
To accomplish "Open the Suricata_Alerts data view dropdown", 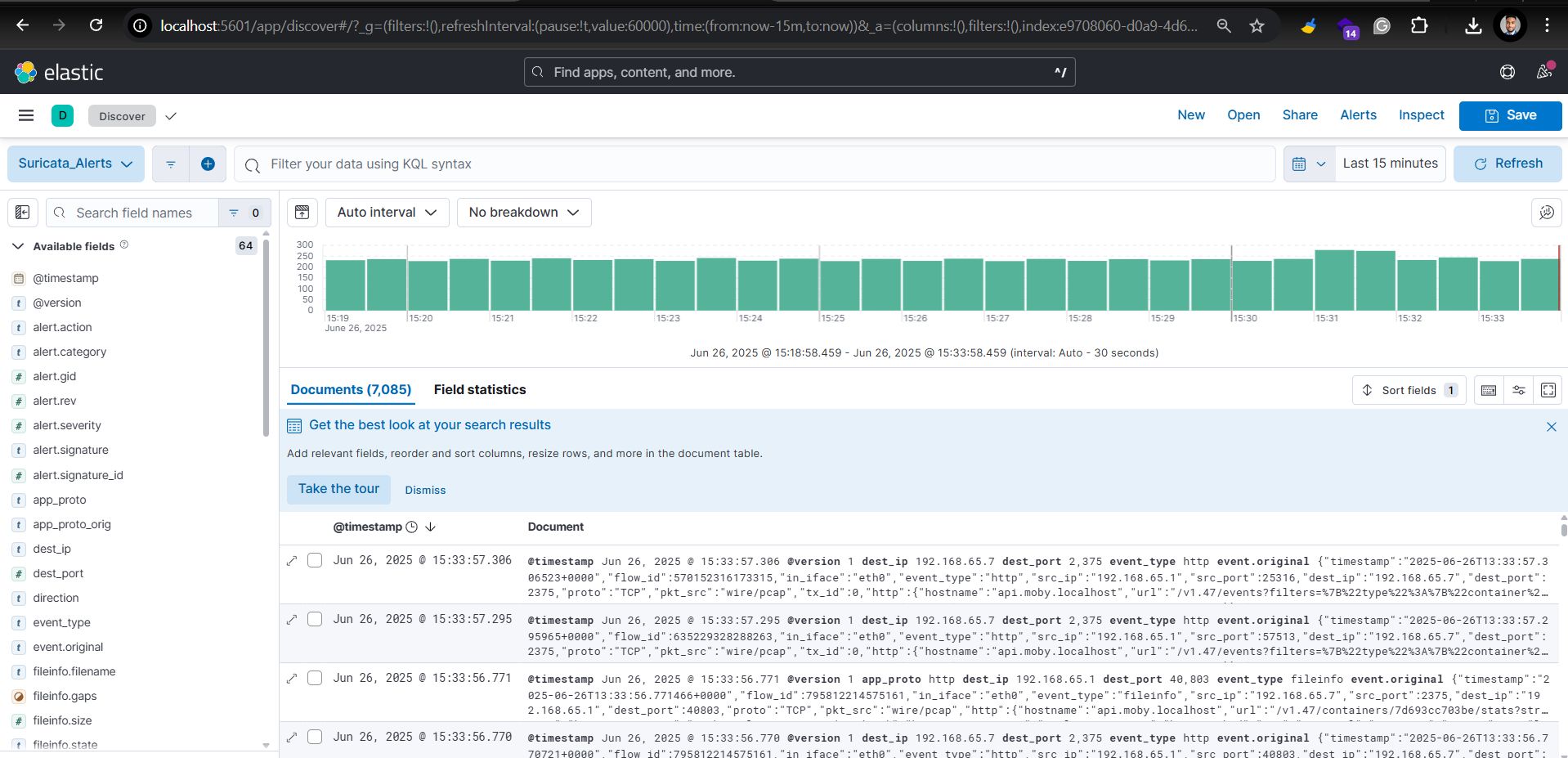I will (x=76, y=164).
